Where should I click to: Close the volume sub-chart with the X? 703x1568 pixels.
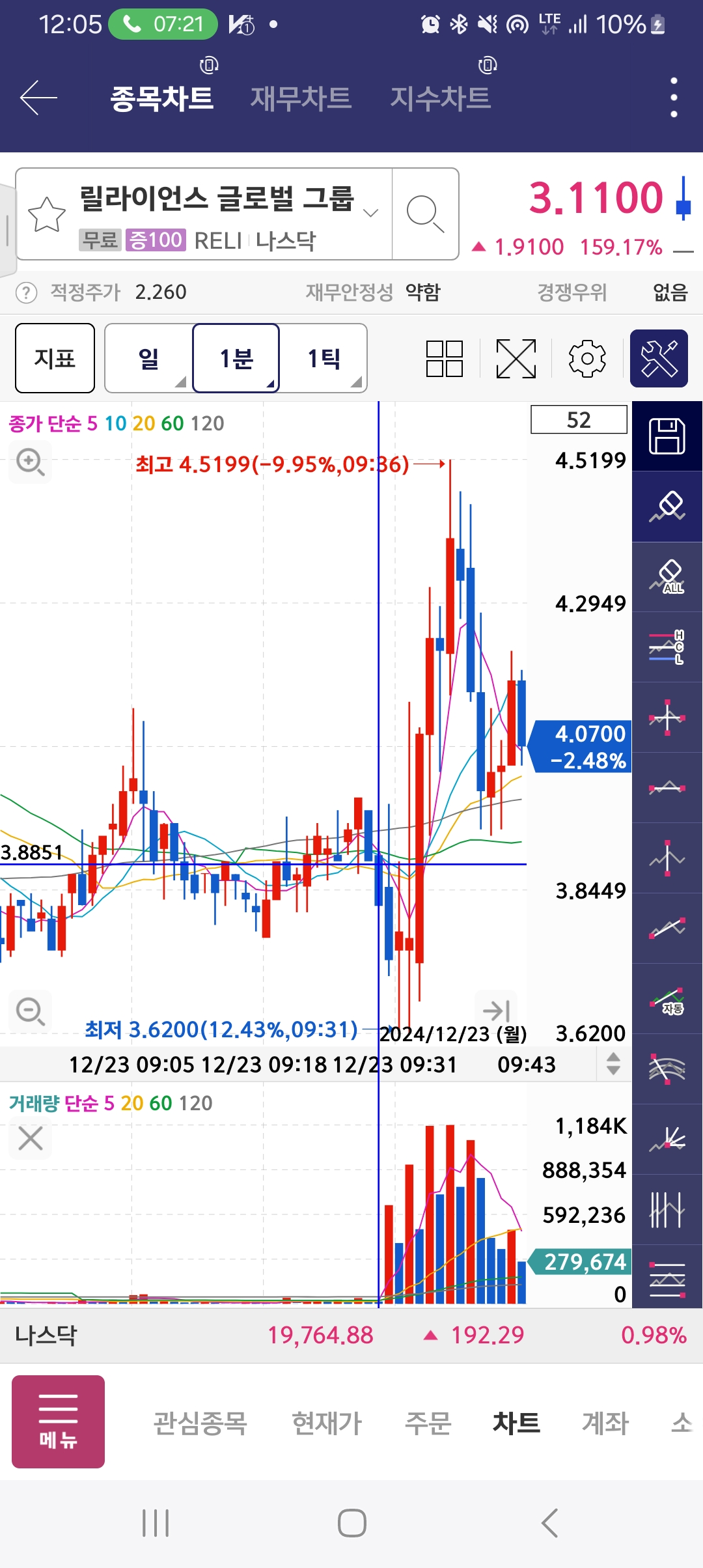[30, 1138]
